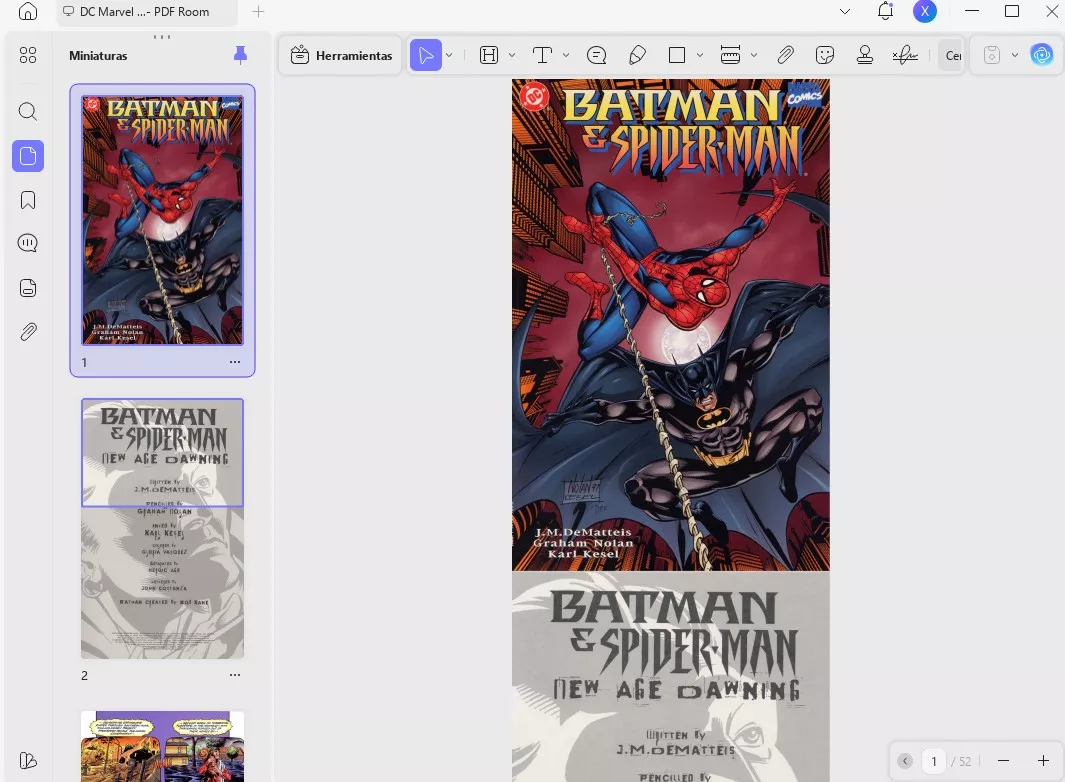Expand the save options dropdown
Screen dimensions: 1065x782
pyautogui.click(x=1015, y=55)
